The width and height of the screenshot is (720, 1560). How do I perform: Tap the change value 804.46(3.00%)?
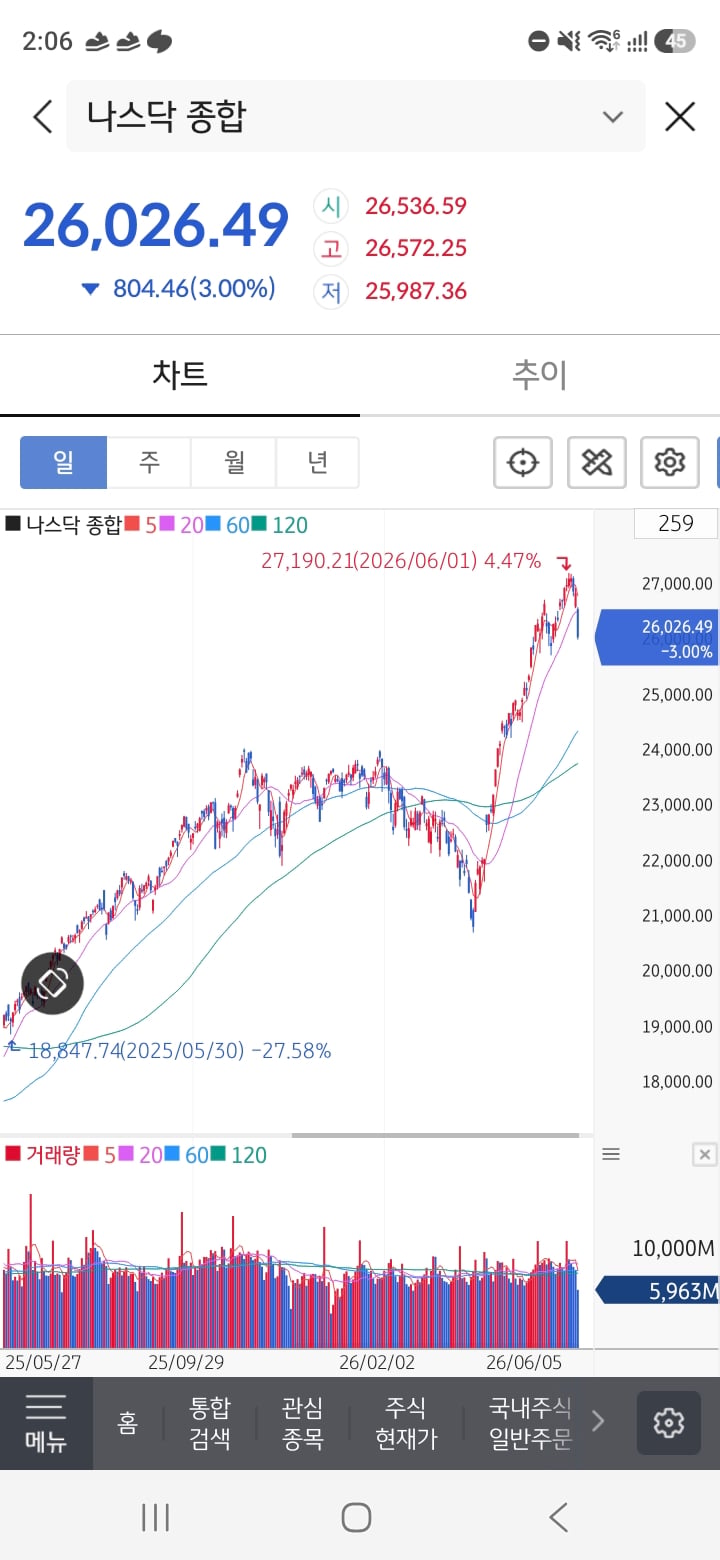[x=194, y=289]
